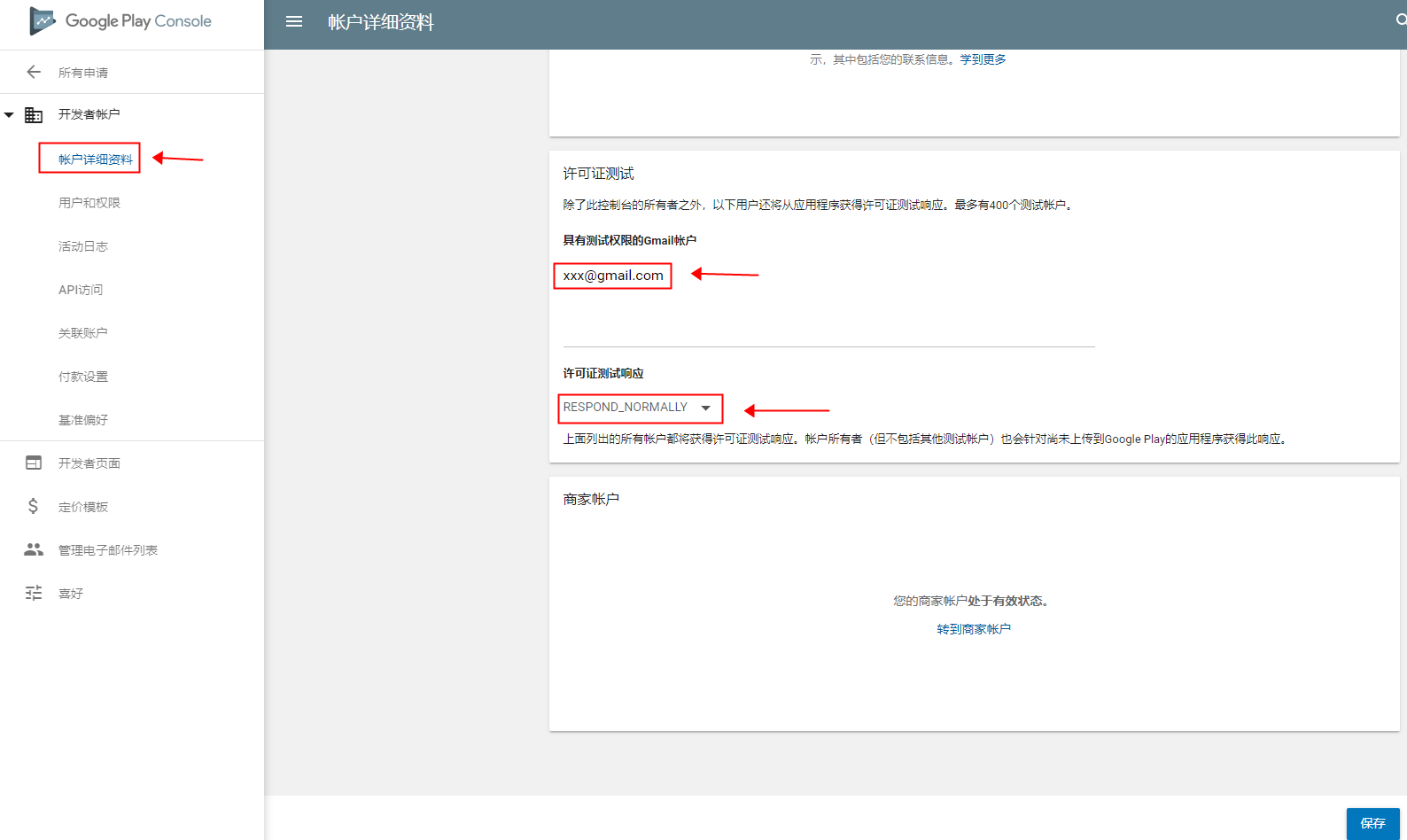1407x840 pixels.
Task: Click the Google Play Console logo
Action: (x=120, y=21)
